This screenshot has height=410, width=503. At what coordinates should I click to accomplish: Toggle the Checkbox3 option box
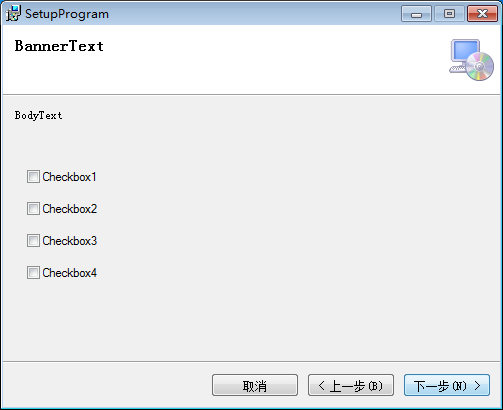(33, 241)
